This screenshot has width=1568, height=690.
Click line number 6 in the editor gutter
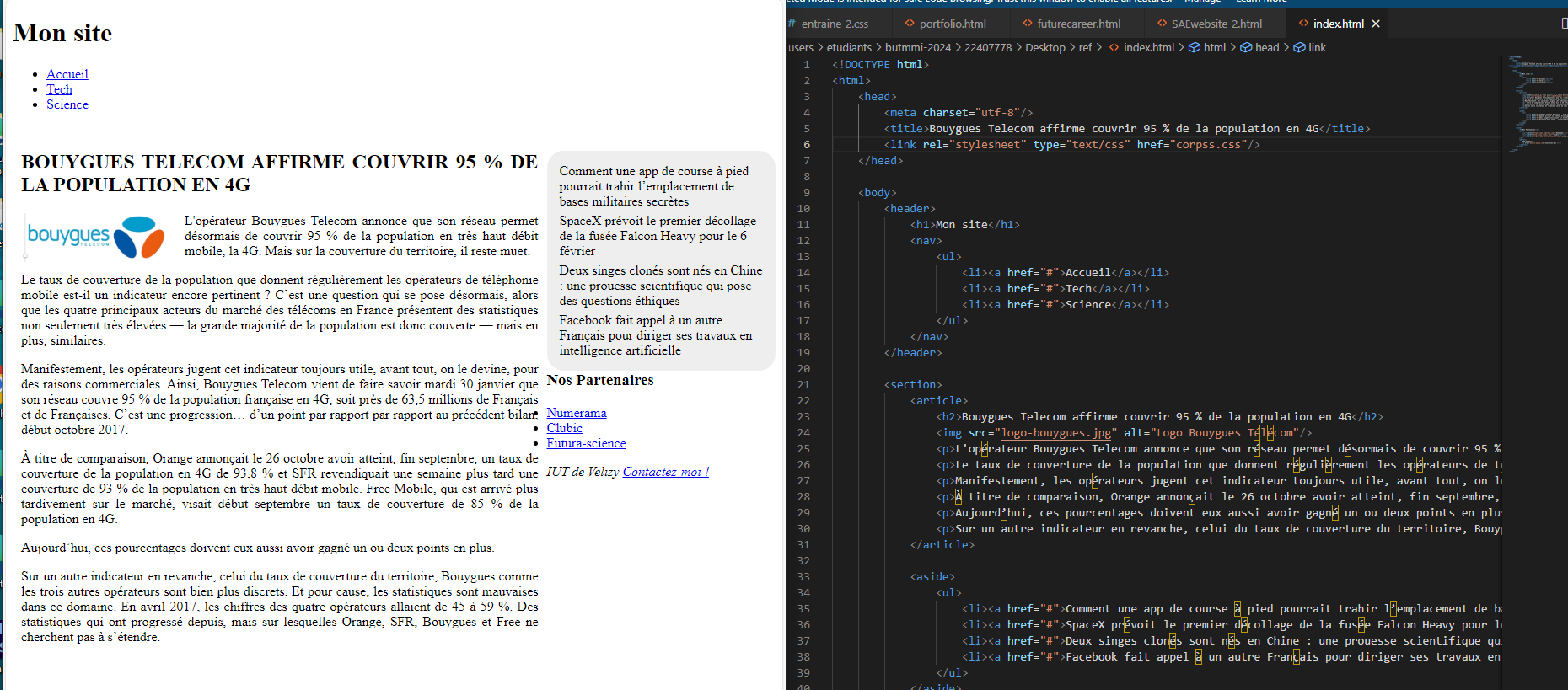pos(807,144)
